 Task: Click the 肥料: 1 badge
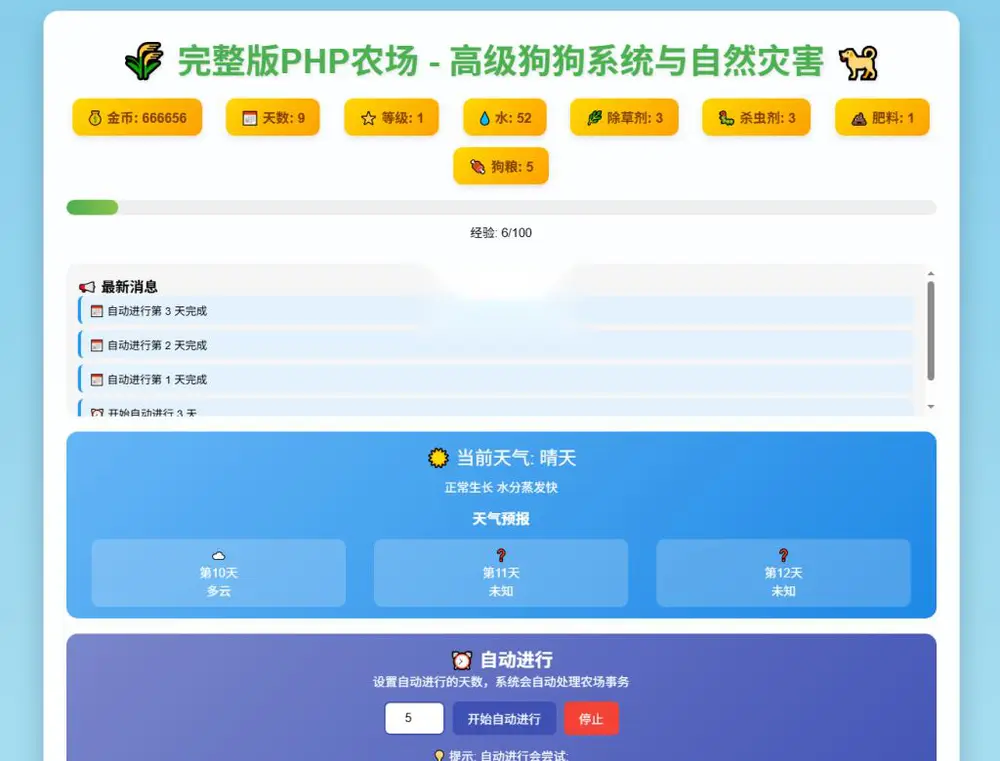click(x=883, y=117)
